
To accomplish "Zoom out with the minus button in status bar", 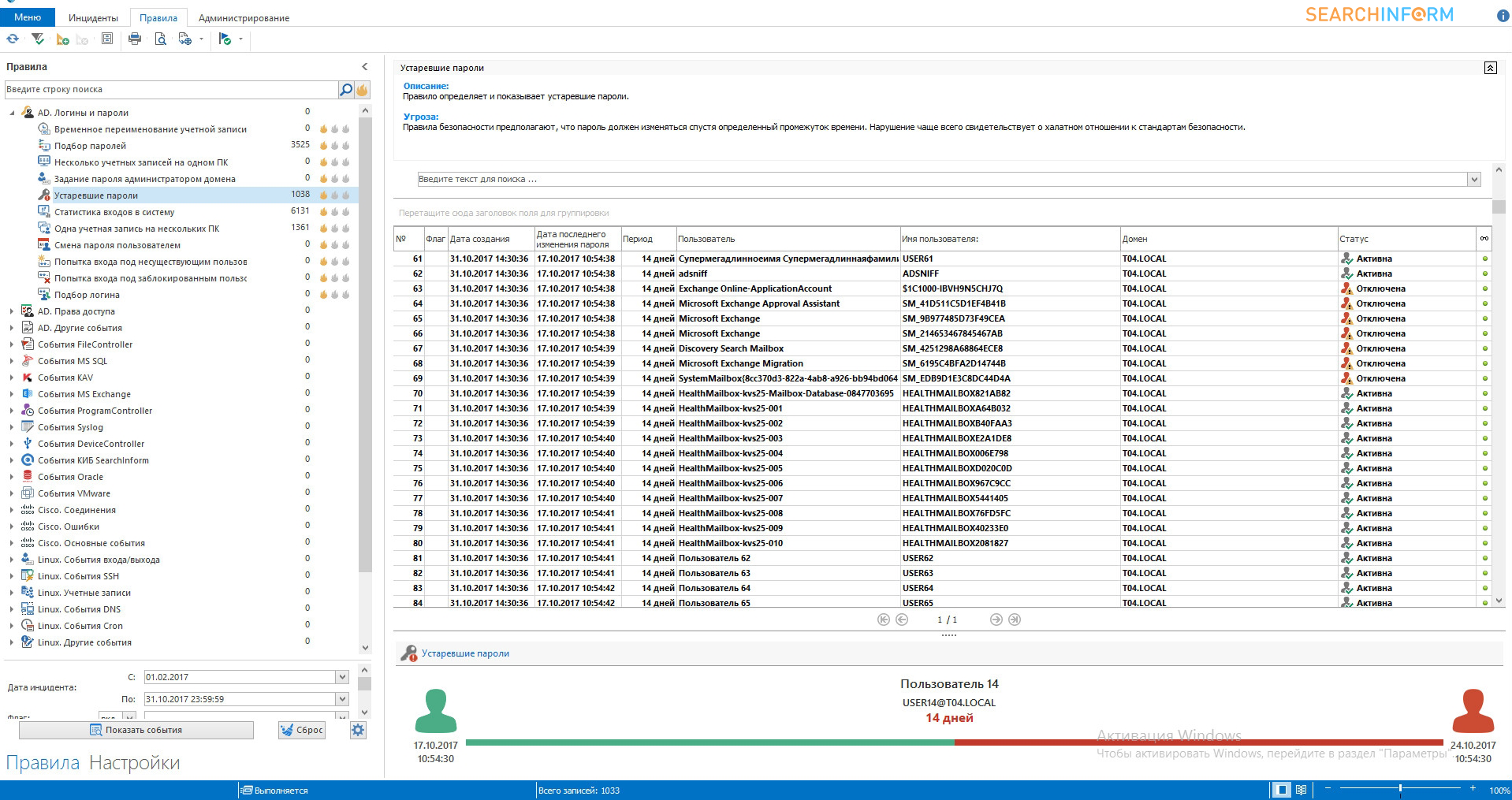I will tap(1328, 789).
